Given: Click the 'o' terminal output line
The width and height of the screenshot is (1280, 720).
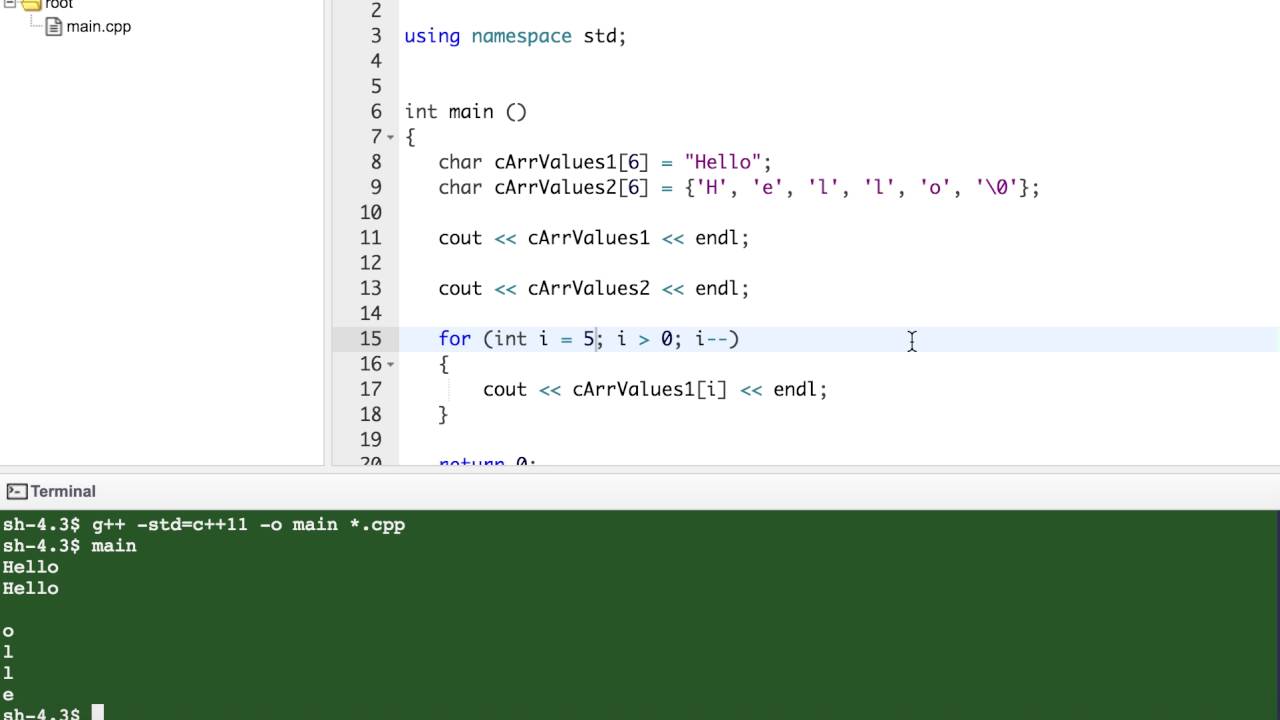Looking at the screenshot, I should [x=8, y=631].
